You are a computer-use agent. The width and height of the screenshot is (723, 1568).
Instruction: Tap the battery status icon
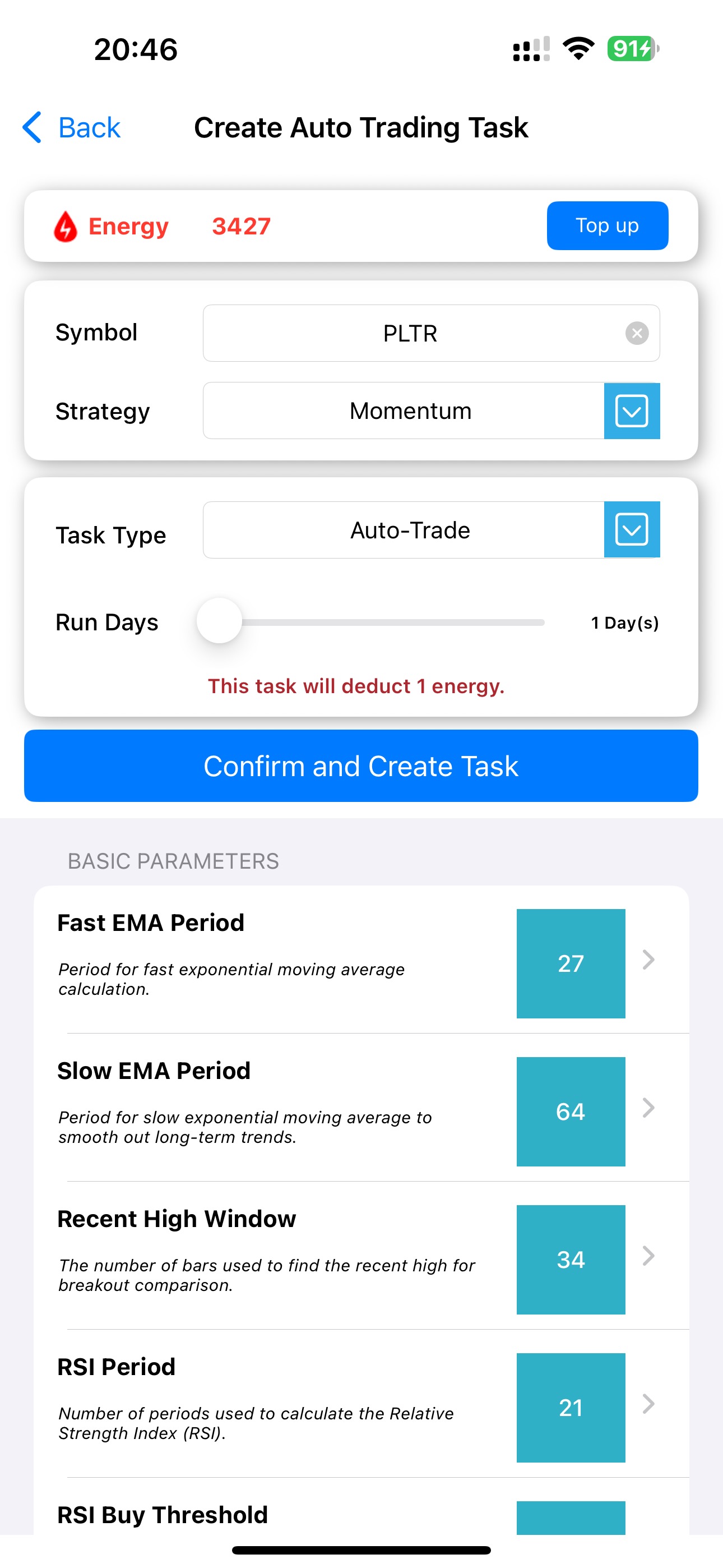(632, 49)
